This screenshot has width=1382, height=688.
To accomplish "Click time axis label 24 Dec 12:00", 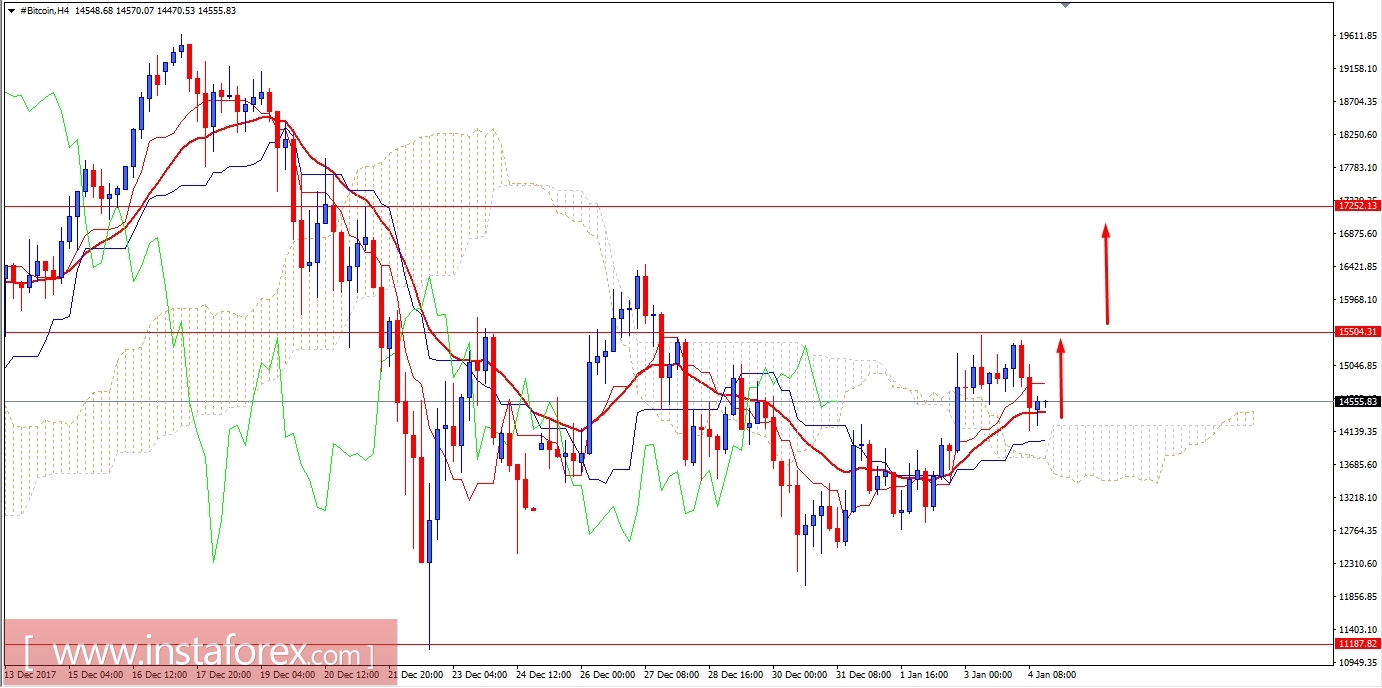I will point(545,675).
